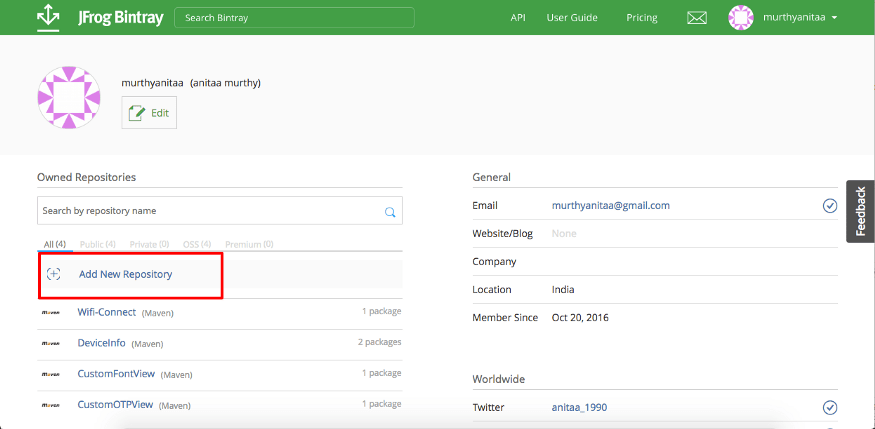This screenshot has width=875, height=429.
Task: Open the Feedback side tab
Action: coord(860,211)
